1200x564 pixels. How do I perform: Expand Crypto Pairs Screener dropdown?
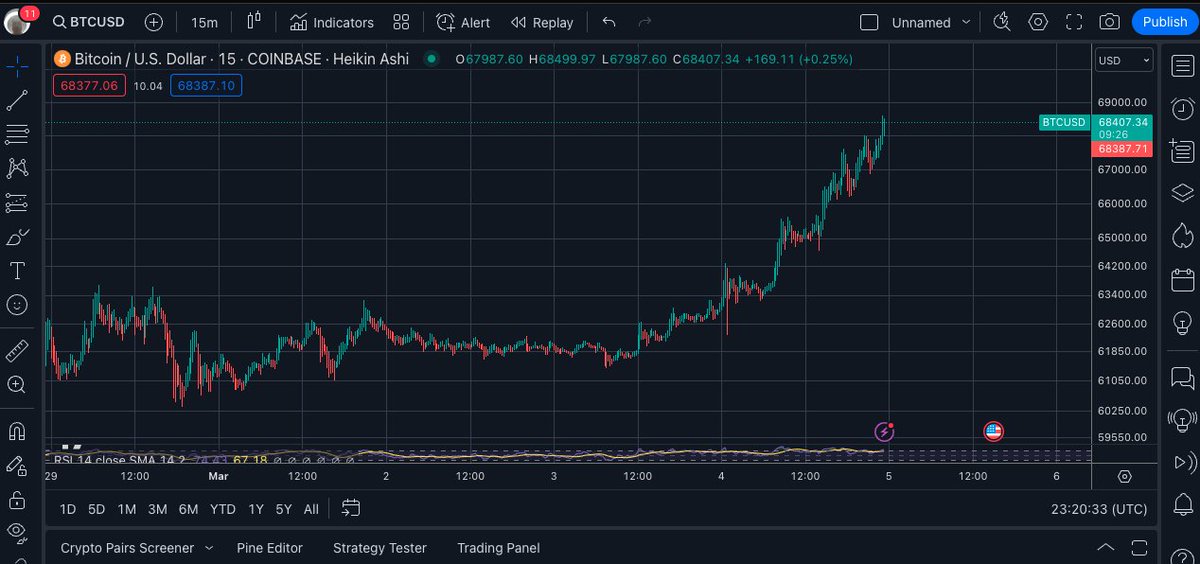pyautogui.click(x=136, y=548)
